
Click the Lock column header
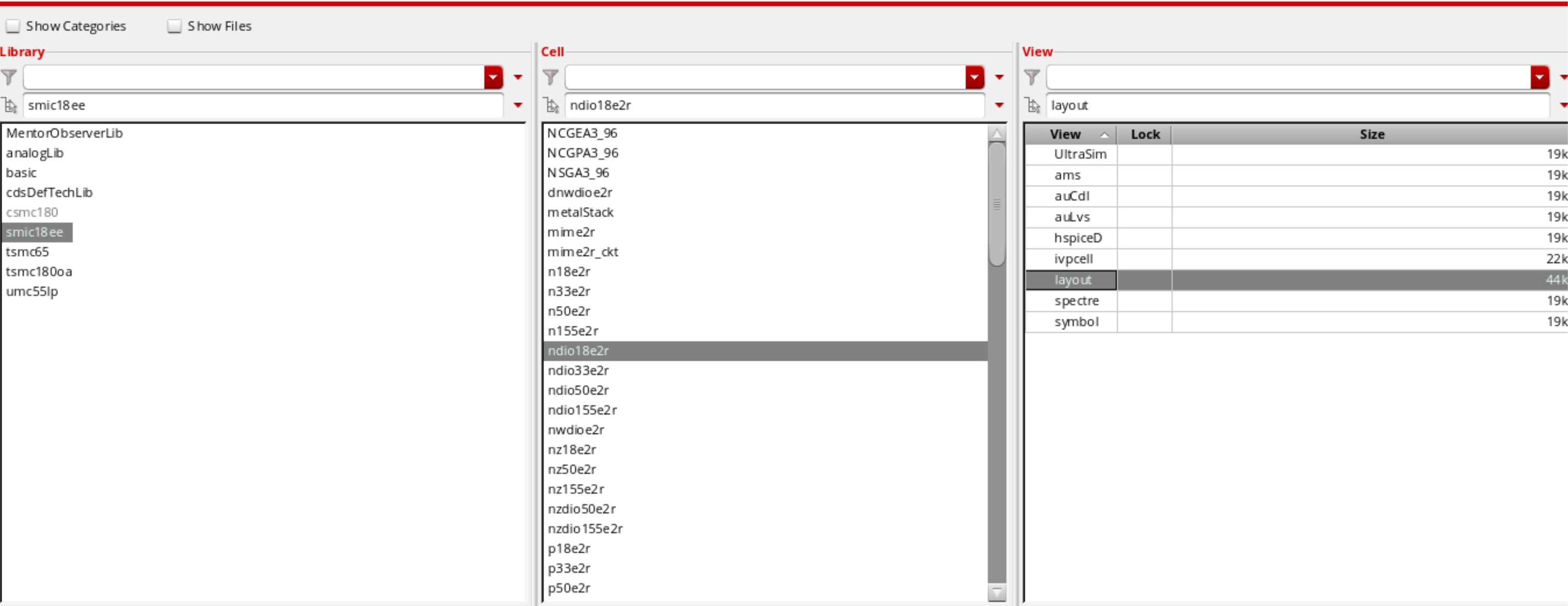coord(1144,134)
